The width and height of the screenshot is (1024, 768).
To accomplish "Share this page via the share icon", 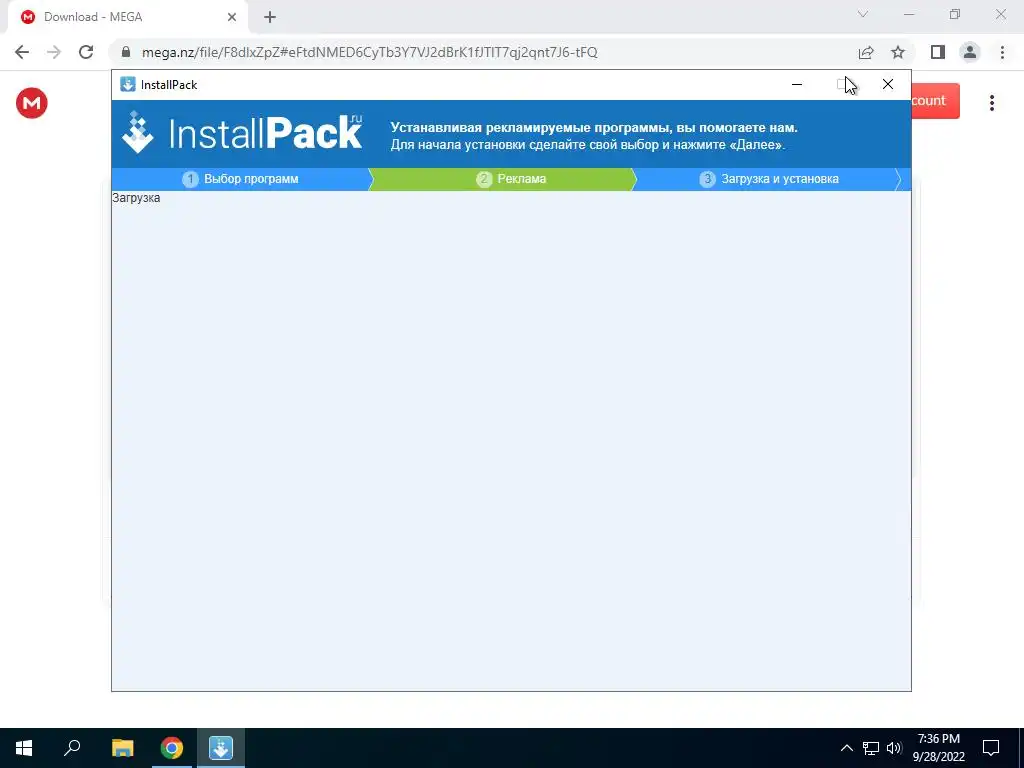I will tap(866, 52).
